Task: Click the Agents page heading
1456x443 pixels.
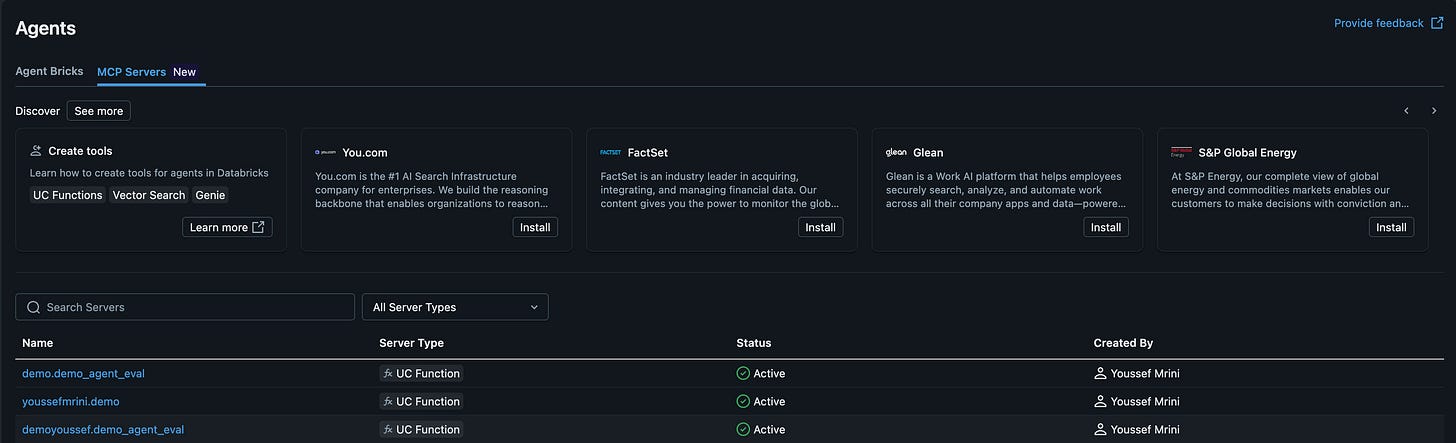Action: [46, 29]
